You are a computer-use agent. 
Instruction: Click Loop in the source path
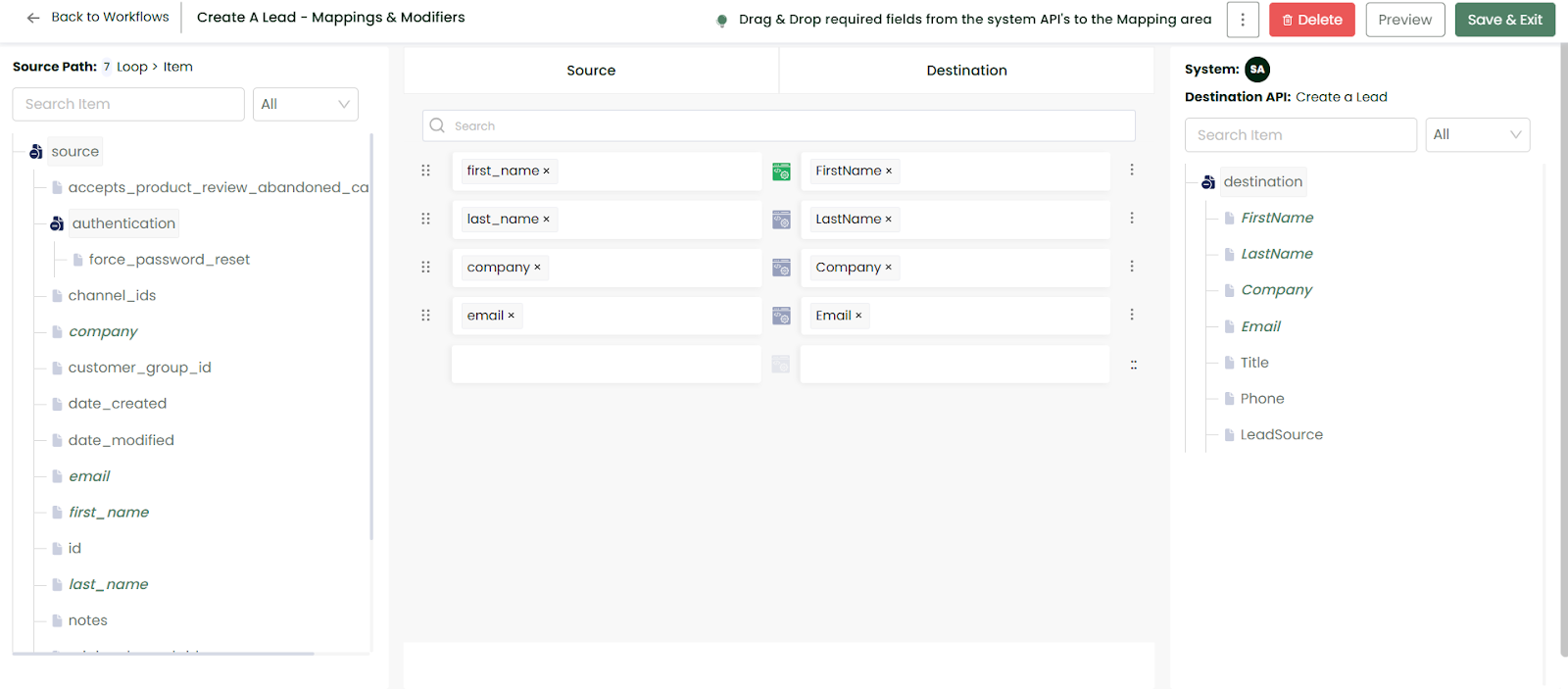pyautogui.click(x=132, y=67)
